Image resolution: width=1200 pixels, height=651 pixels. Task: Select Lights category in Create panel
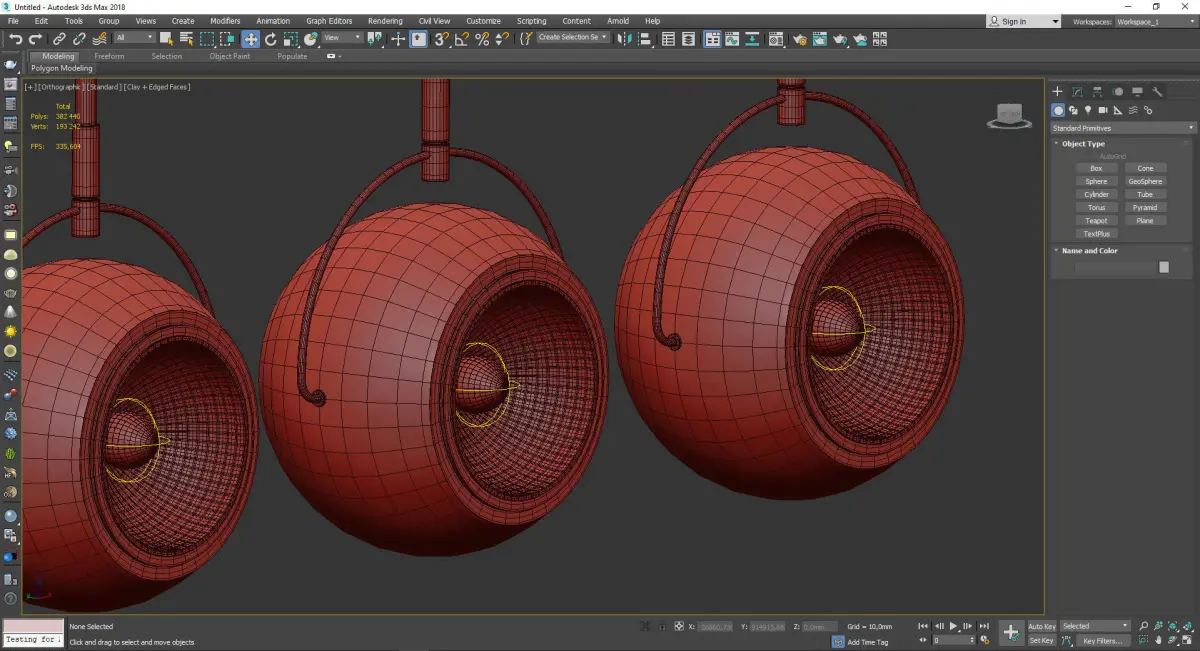tap(1088, 110)
